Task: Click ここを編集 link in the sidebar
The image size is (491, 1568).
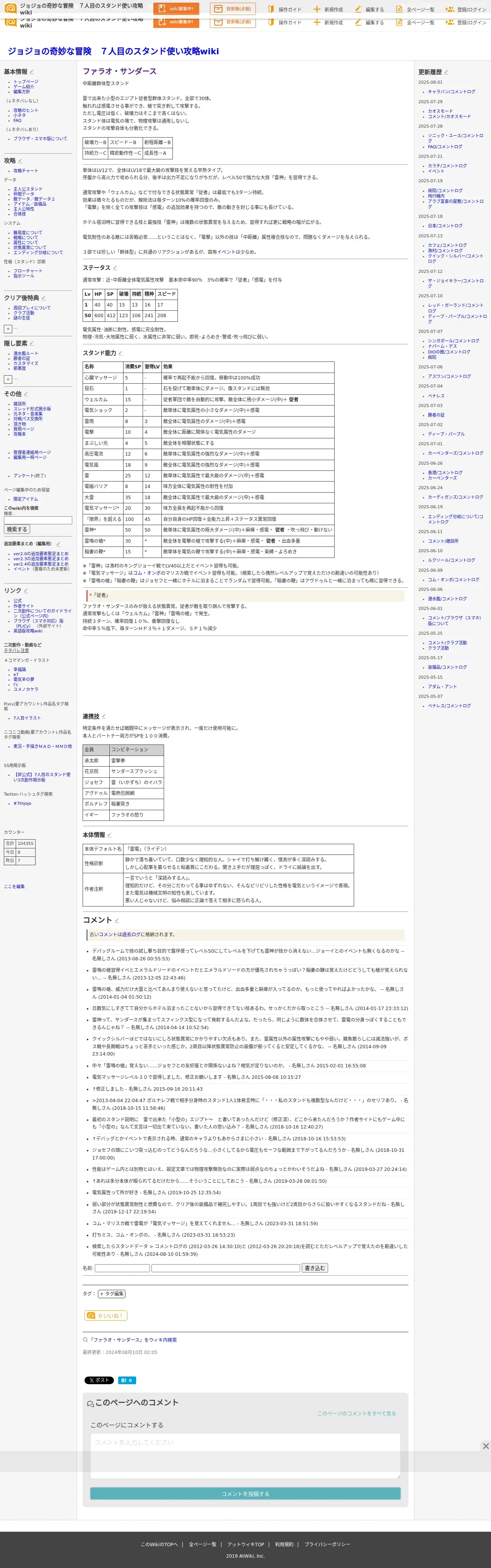Action: tap(14, 886)
